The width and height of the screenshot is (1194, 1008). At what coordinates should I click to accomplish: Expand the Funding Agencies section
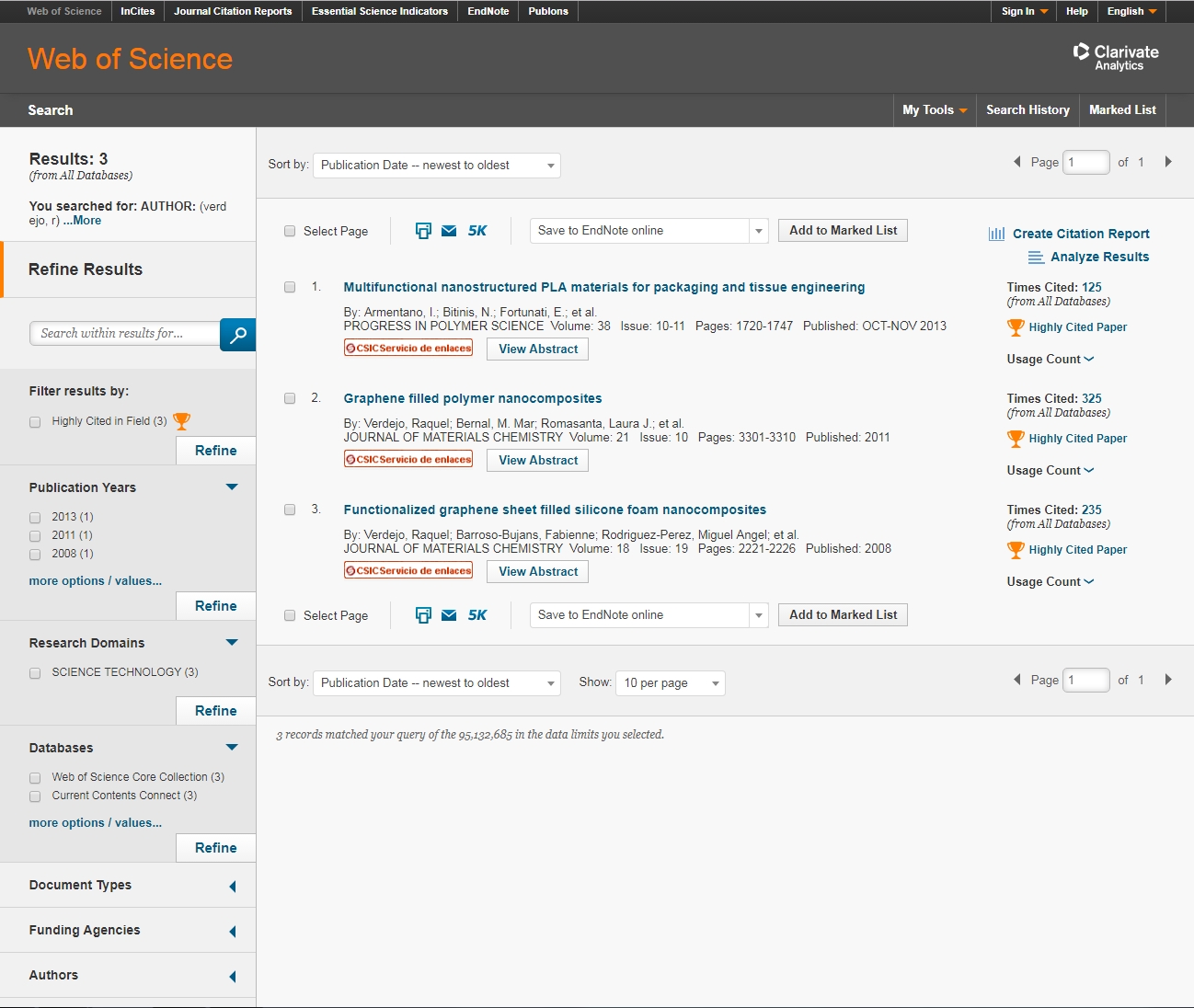point(233,932)
